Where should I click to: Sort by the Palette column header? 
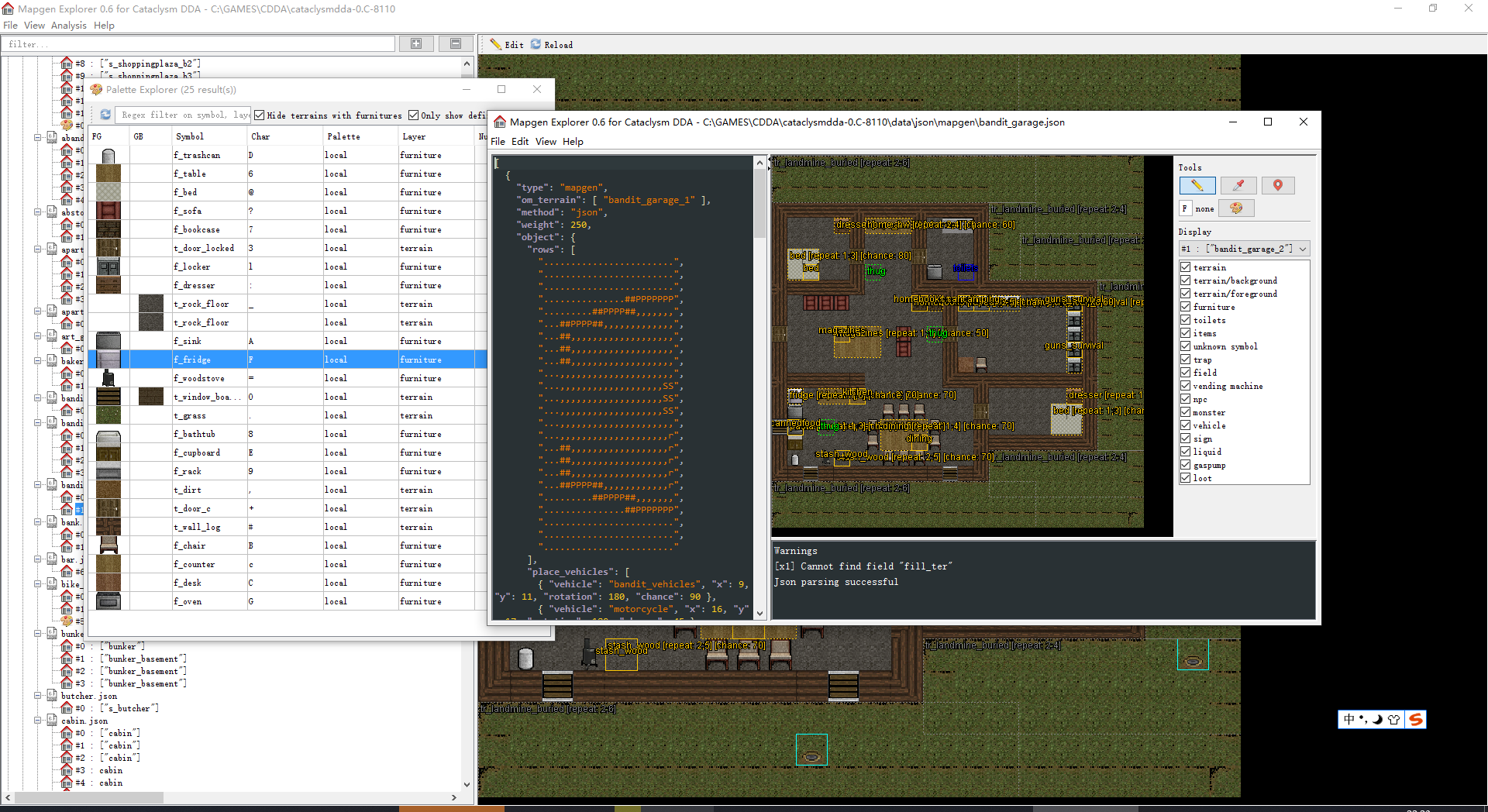click(x=360, y=136)
